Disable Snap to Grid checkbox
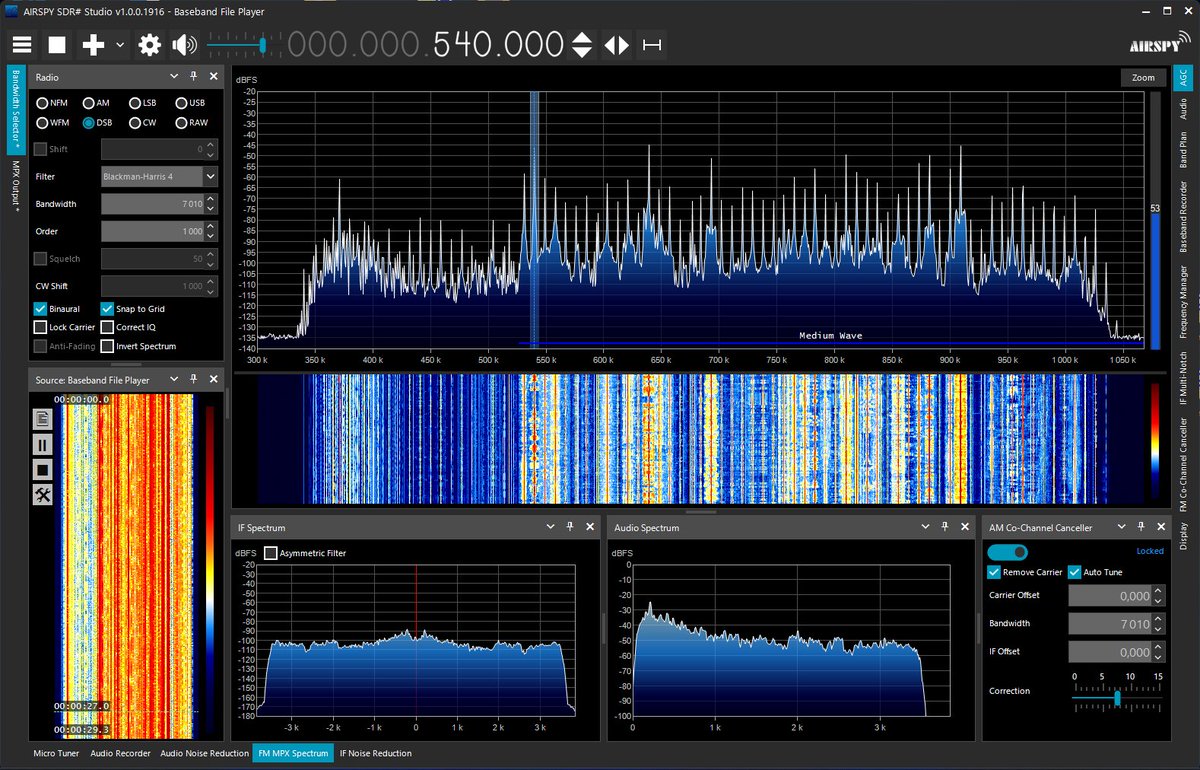1200x770 pixels. (132, 309)
